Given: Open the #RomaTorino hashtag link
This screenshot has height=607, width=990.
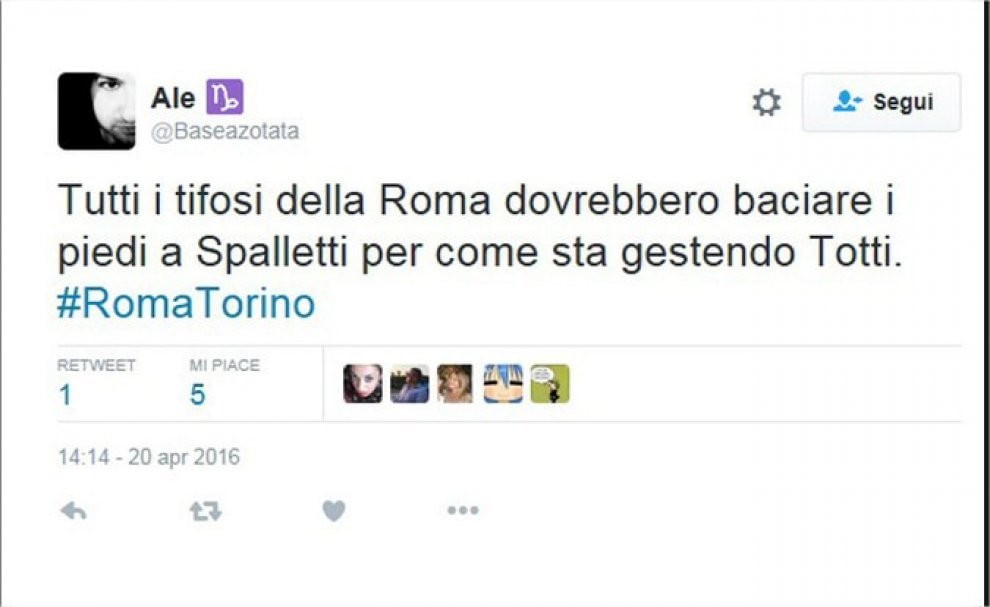Looking at the screenshot, I should pyautogui.click(x=186, y=304).
